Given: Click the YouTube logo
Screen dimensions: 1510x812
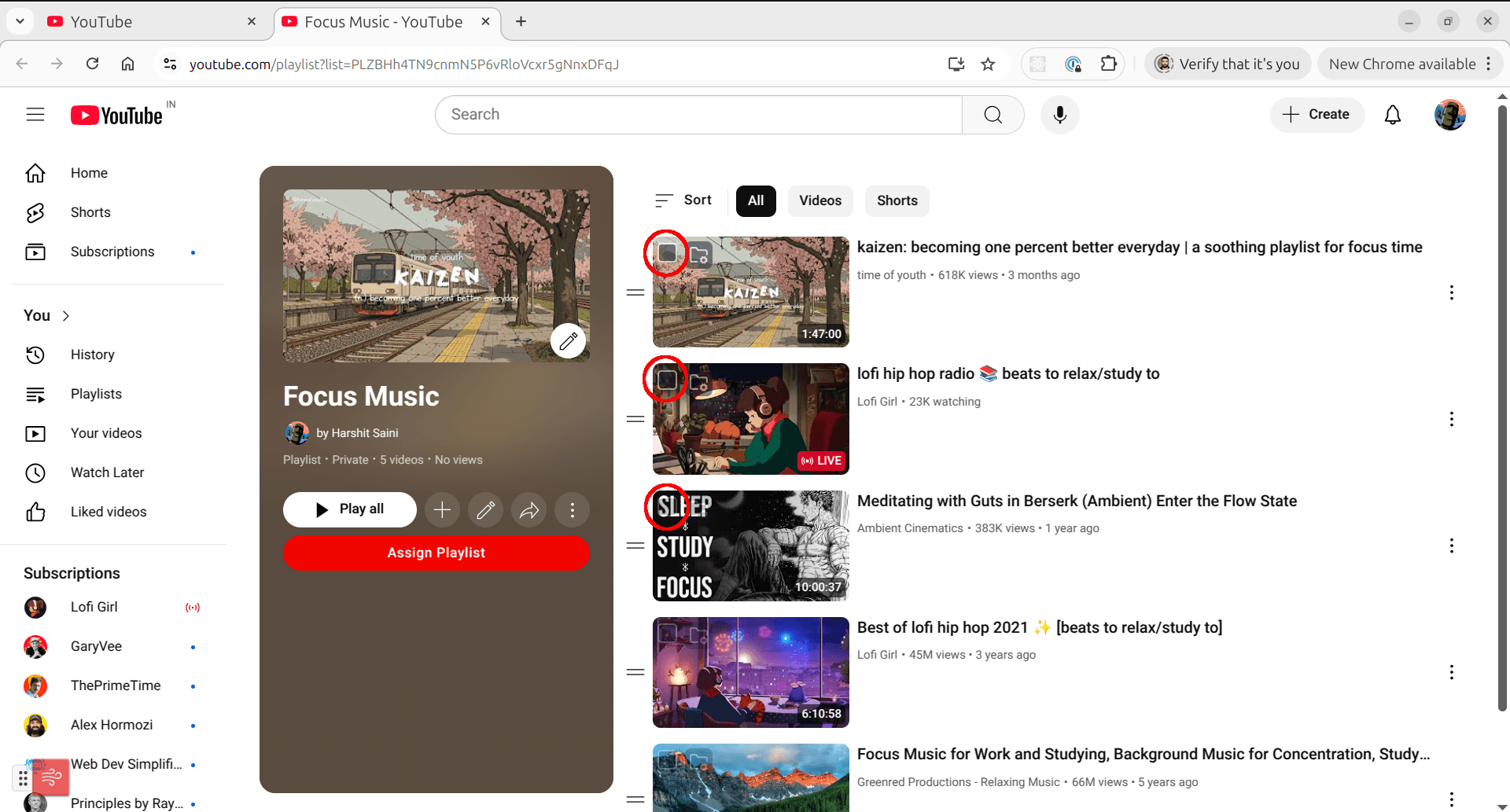Looking at the screenshot, I should point(116,116).
